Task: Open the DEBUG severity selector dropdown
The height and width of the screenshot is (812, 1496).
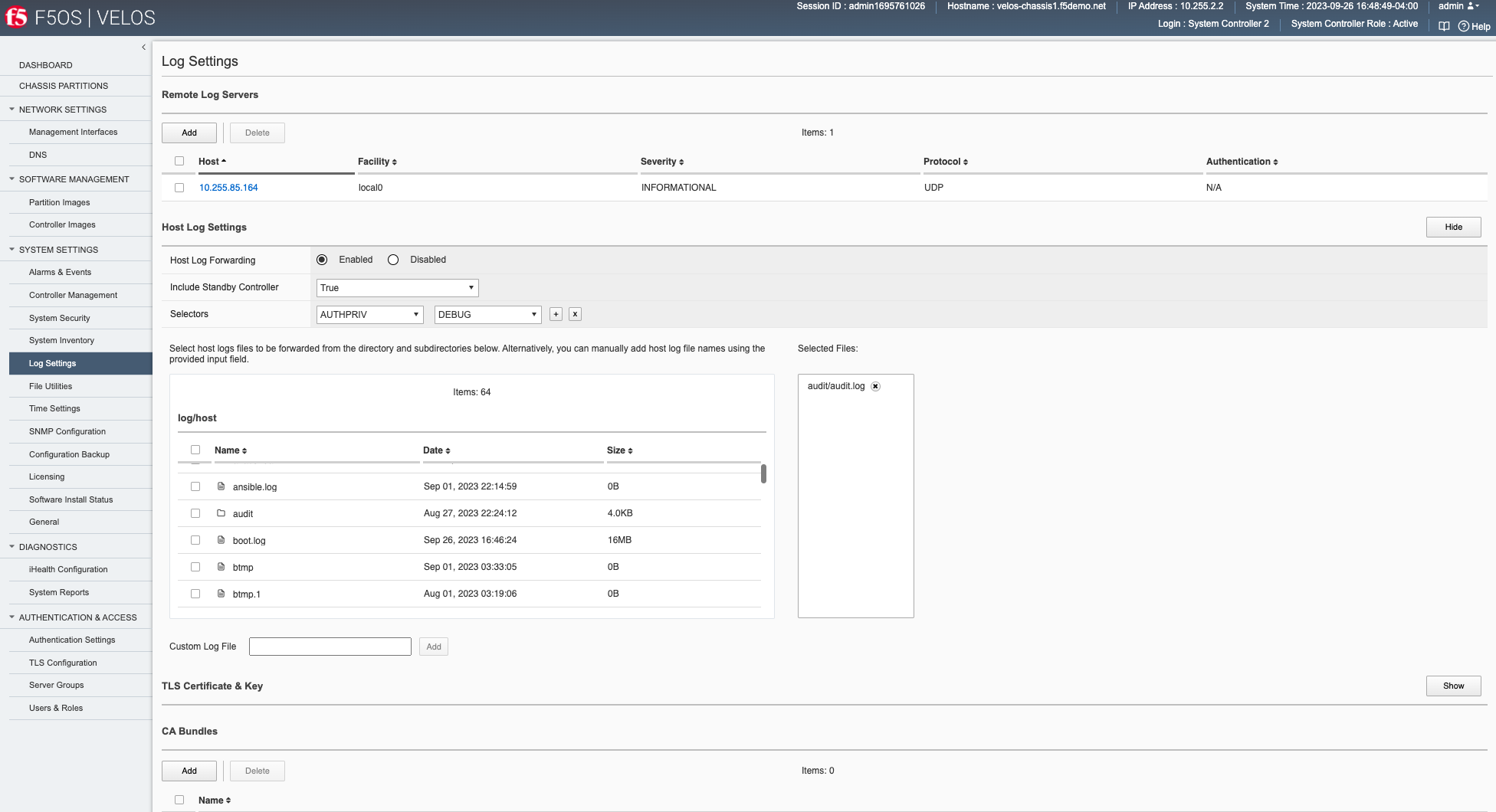Action: 488,315
